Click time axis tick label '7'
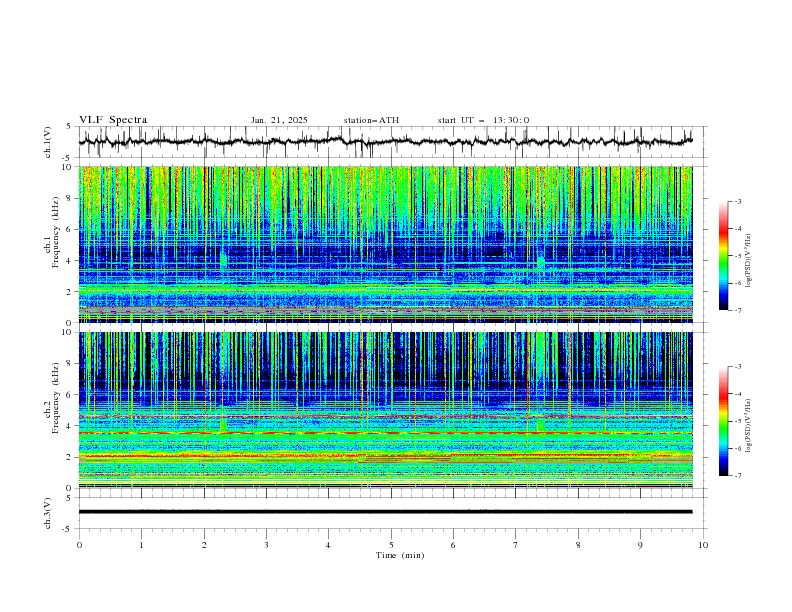 516,545
